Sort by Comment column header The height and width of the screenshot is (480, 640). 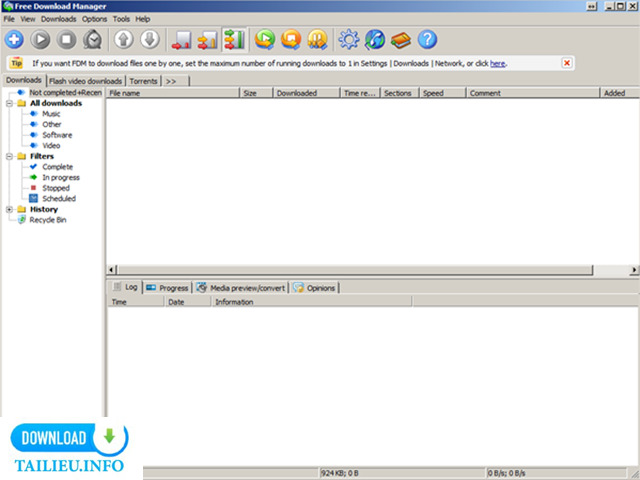(533, 93)
